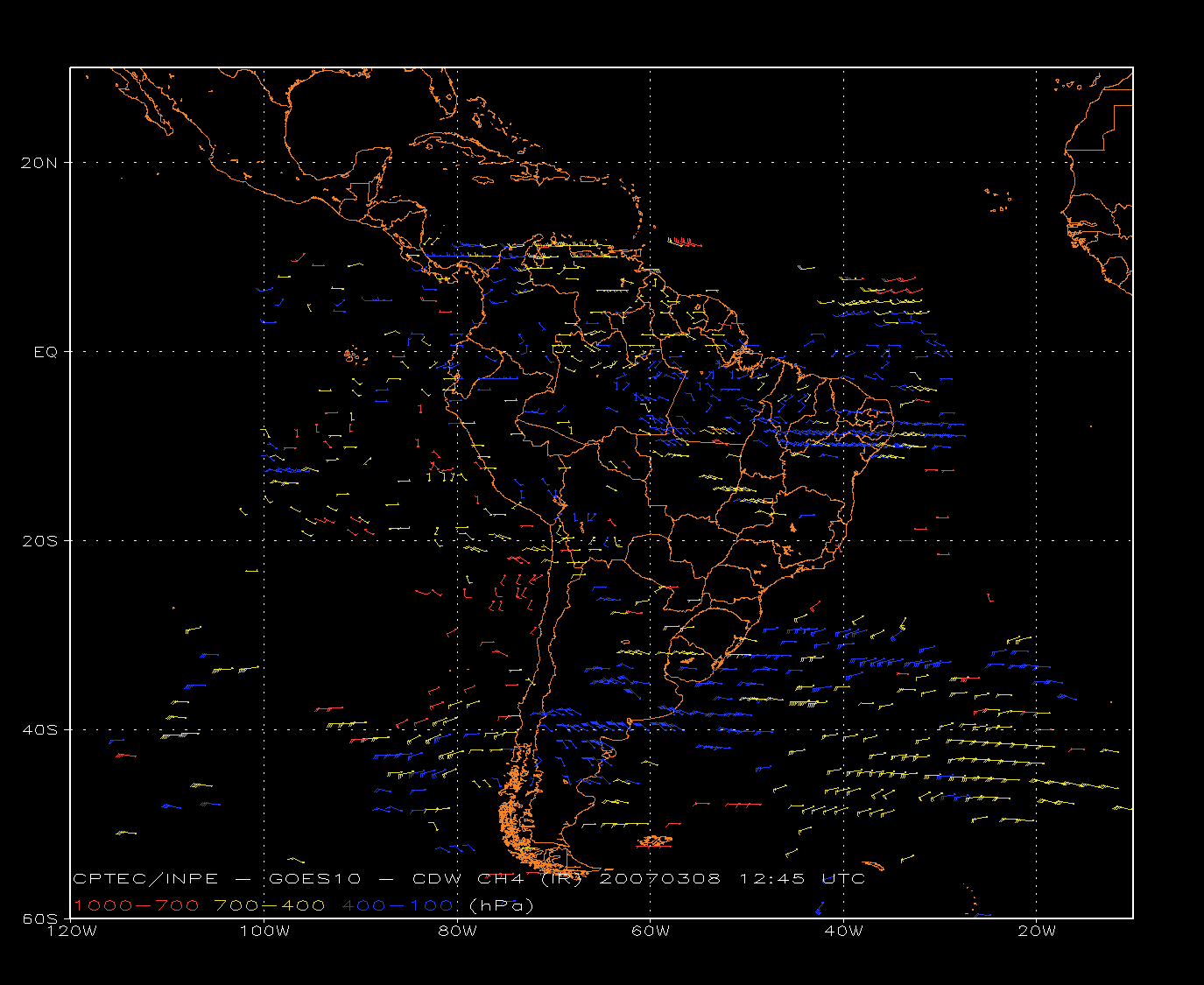Viewport: 1204px width, 985px height.
Task: Click the 20S latitude label
Action: click(40, 541)
